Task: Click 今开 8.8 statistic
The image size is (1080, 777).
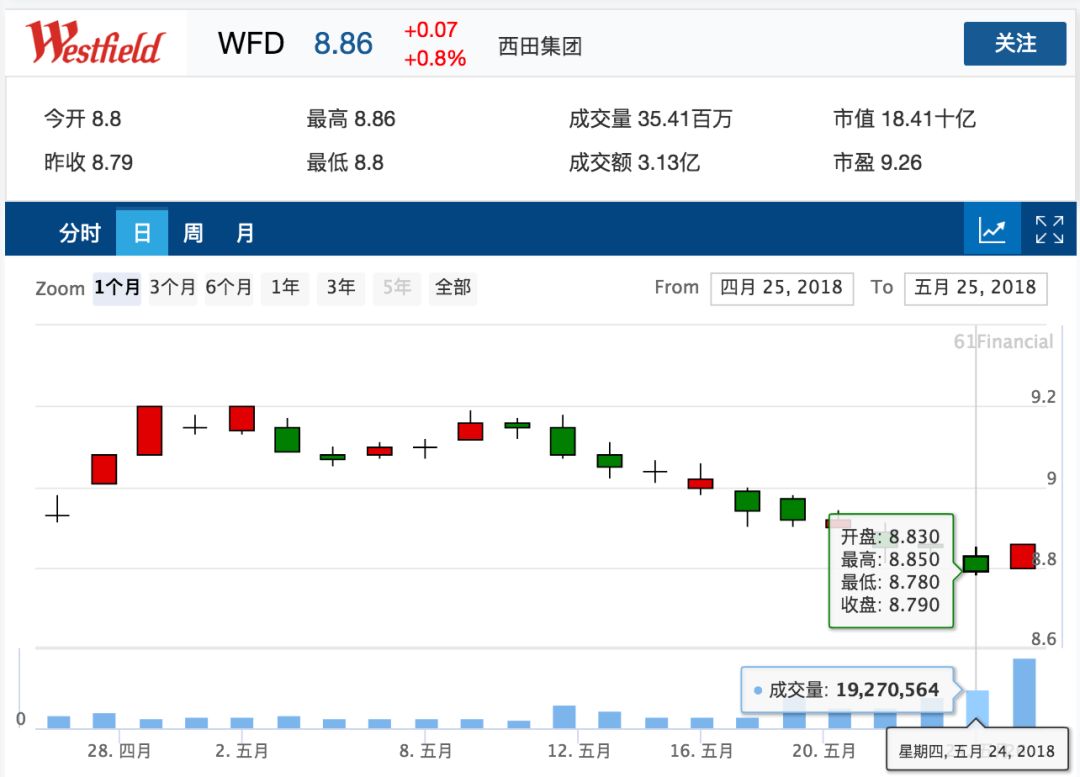Action: 83,118
